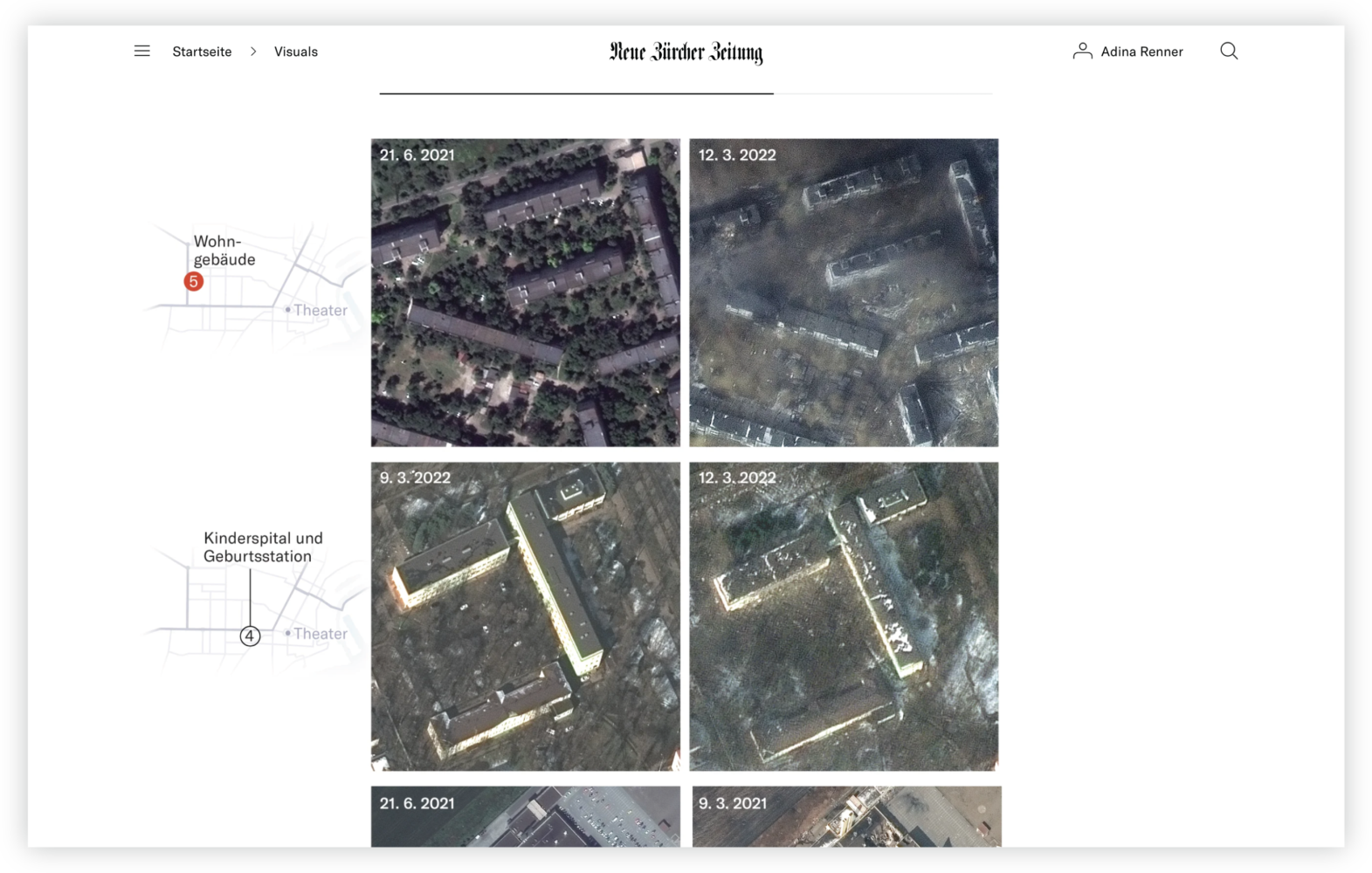Click Kinderspital und Geburtsstation label

[263, 547]
